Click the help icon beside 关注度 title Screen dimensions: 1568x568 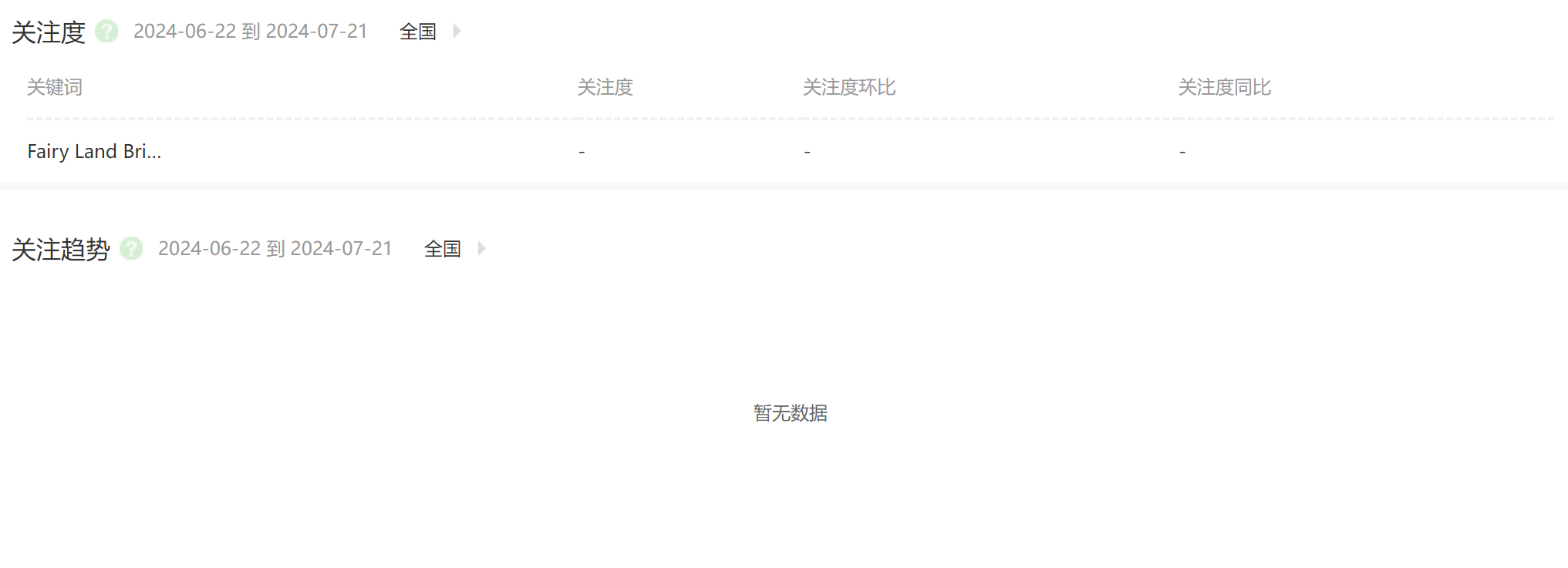[x=106, y=32]
